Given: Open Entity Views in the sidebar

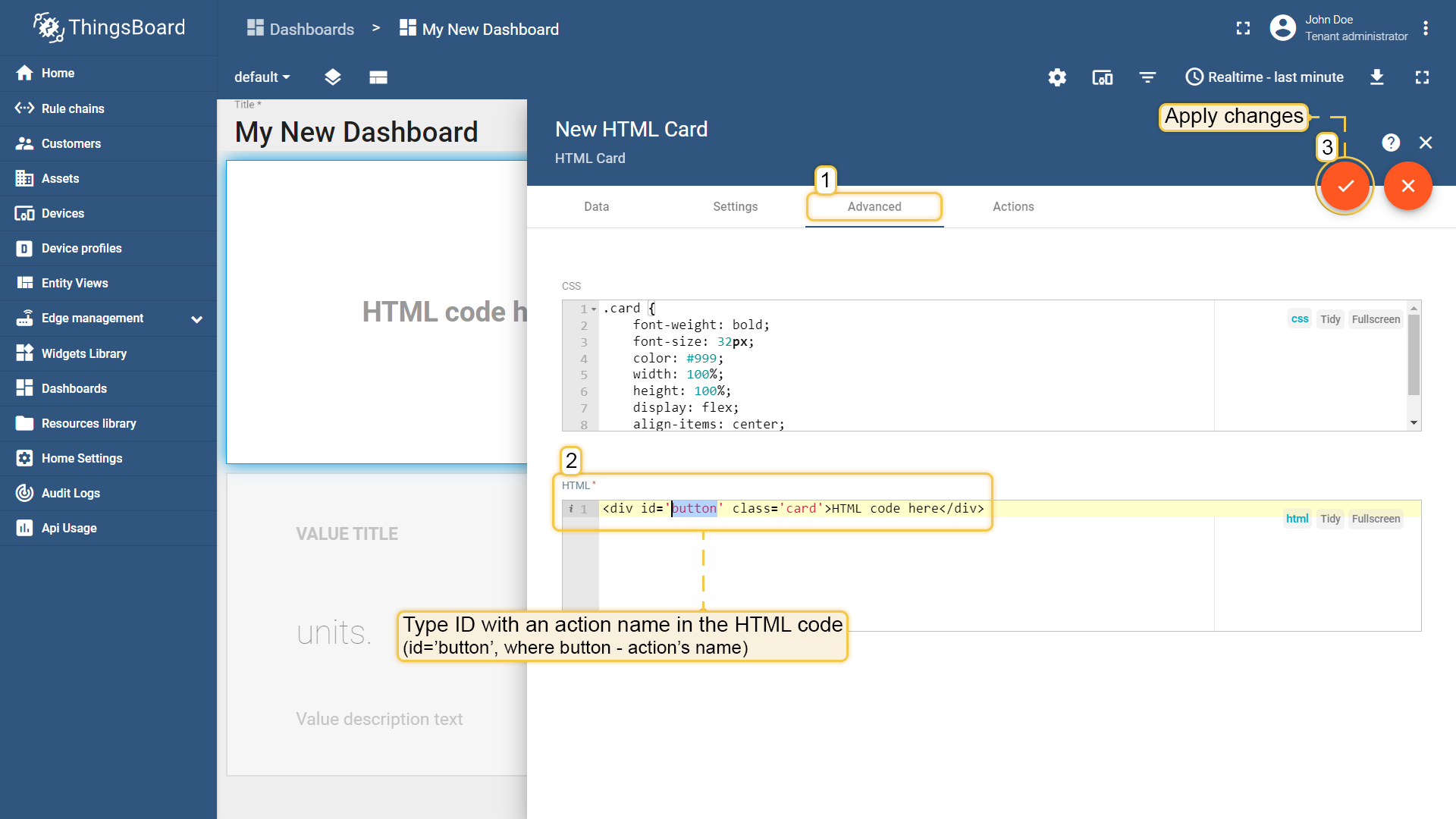Looking at the screenshot, I should coord(108,283).
